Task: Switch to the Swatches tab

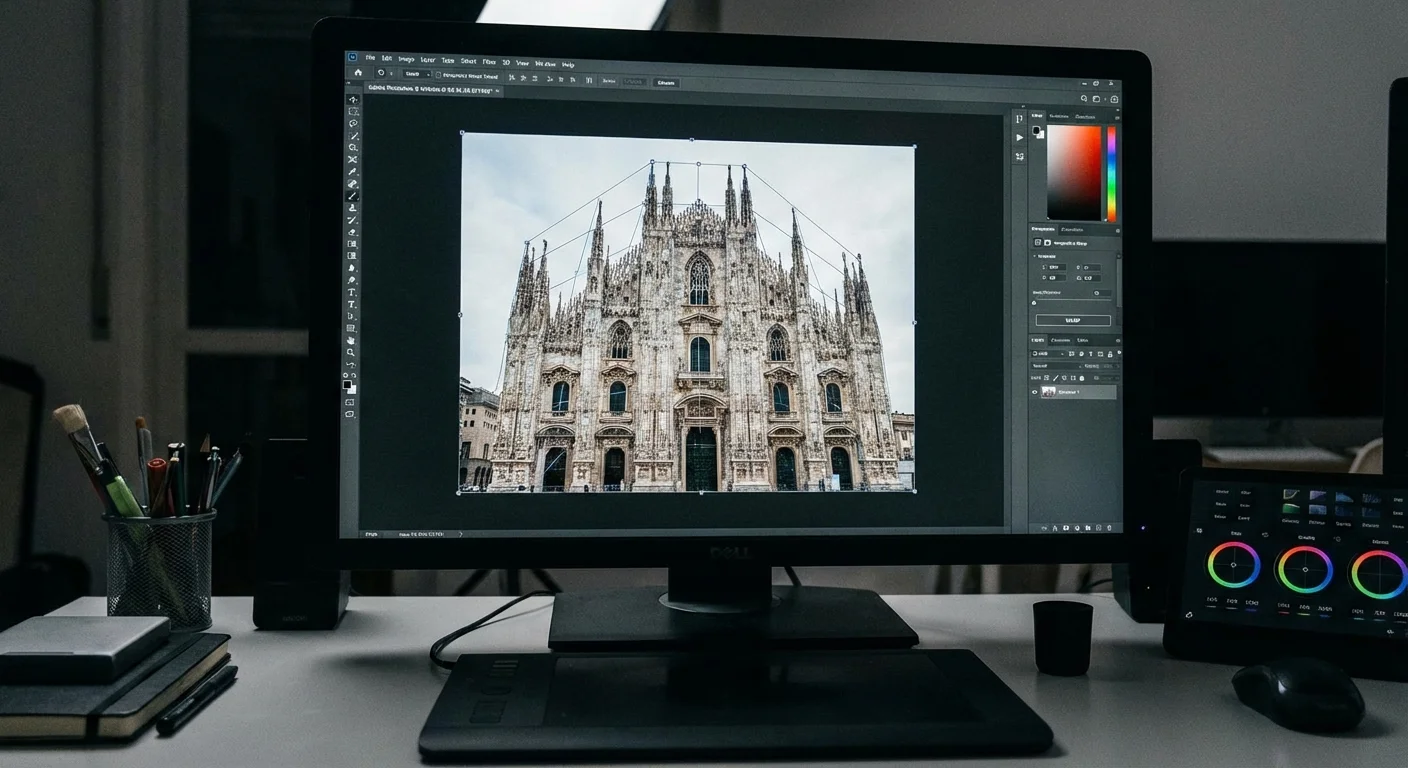Action: (1060, 115)
